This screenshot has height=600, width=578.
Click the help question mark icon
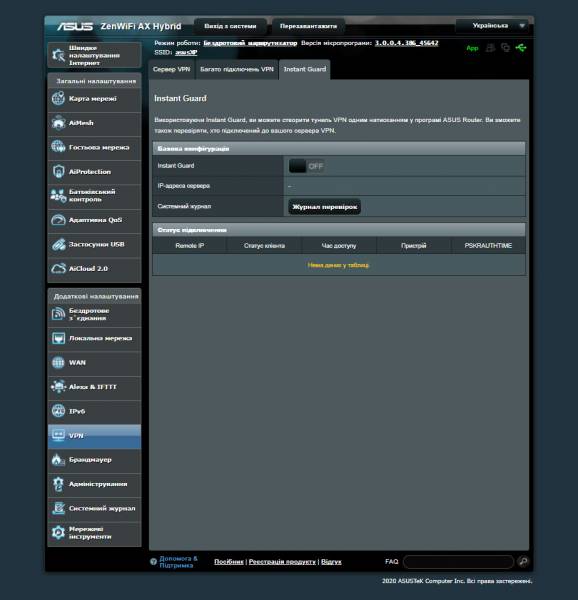[x=153, y=561]
